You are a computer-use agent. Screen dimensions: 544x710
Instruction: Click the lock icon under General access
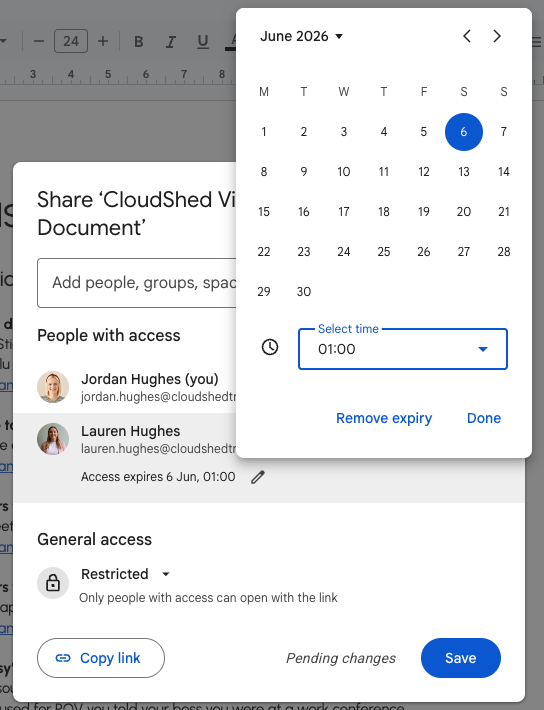(x=53, y=583)
